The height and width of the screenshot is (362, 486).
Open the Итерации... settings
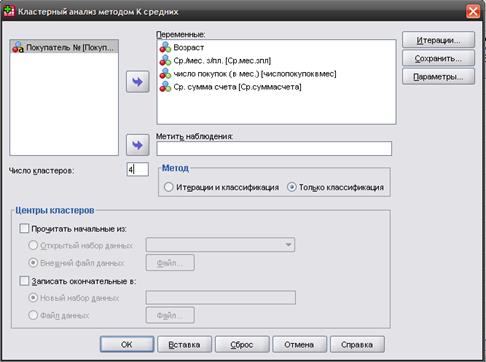pyautogui.click(x=438, y=40)
